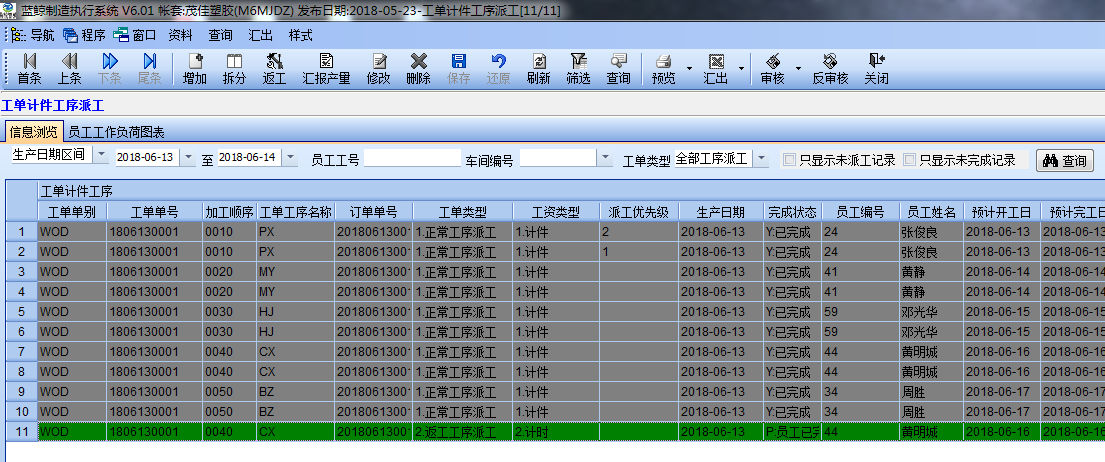Open the 车间编号 dropdown list
The image size is (1105, 462).
pyautogui.click(x=605, y=159)
